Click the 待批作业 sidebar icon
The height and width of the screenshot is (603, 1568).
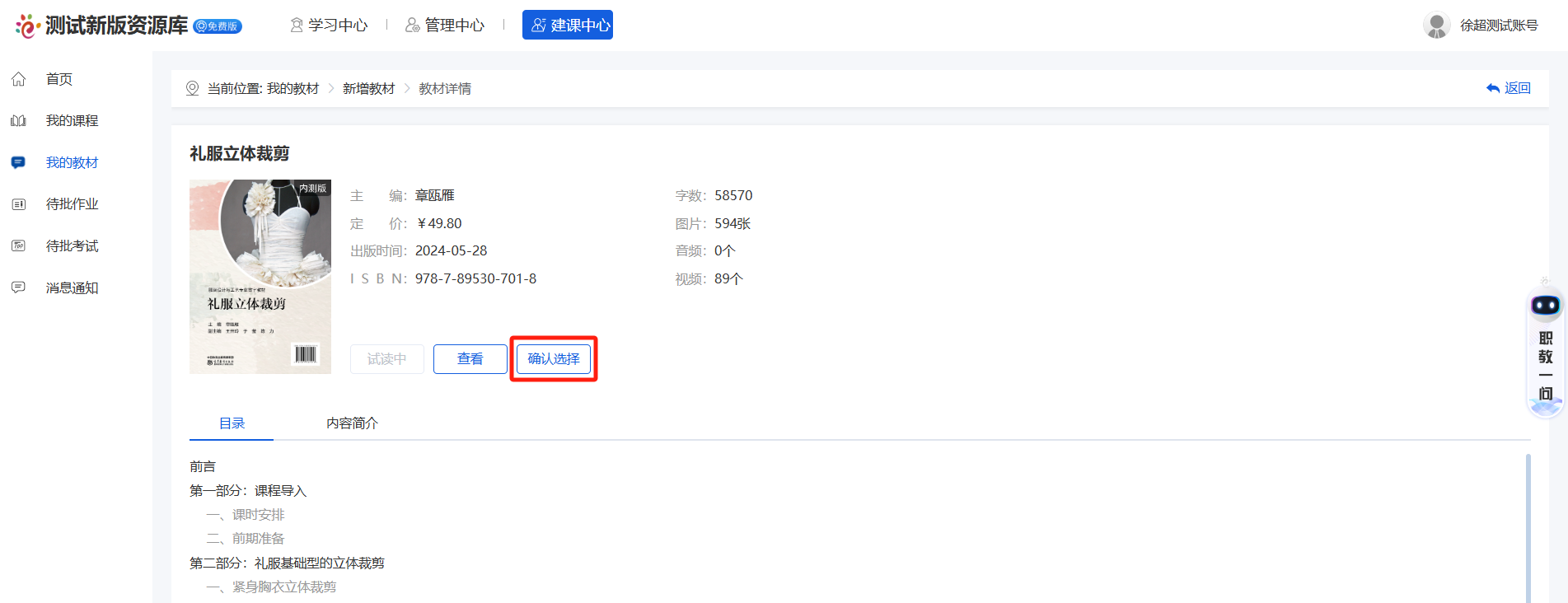pos(18,204)
